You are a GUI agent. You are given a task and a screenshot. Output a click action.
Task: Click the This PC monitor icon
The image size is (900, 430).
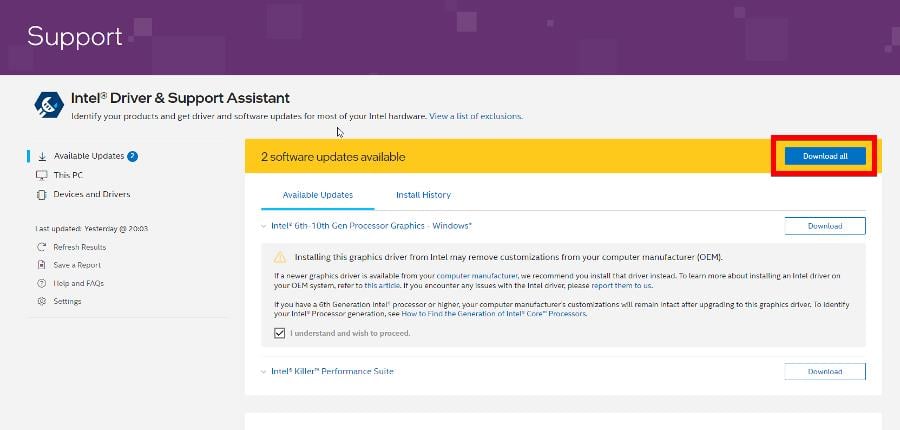coord(42,175)
